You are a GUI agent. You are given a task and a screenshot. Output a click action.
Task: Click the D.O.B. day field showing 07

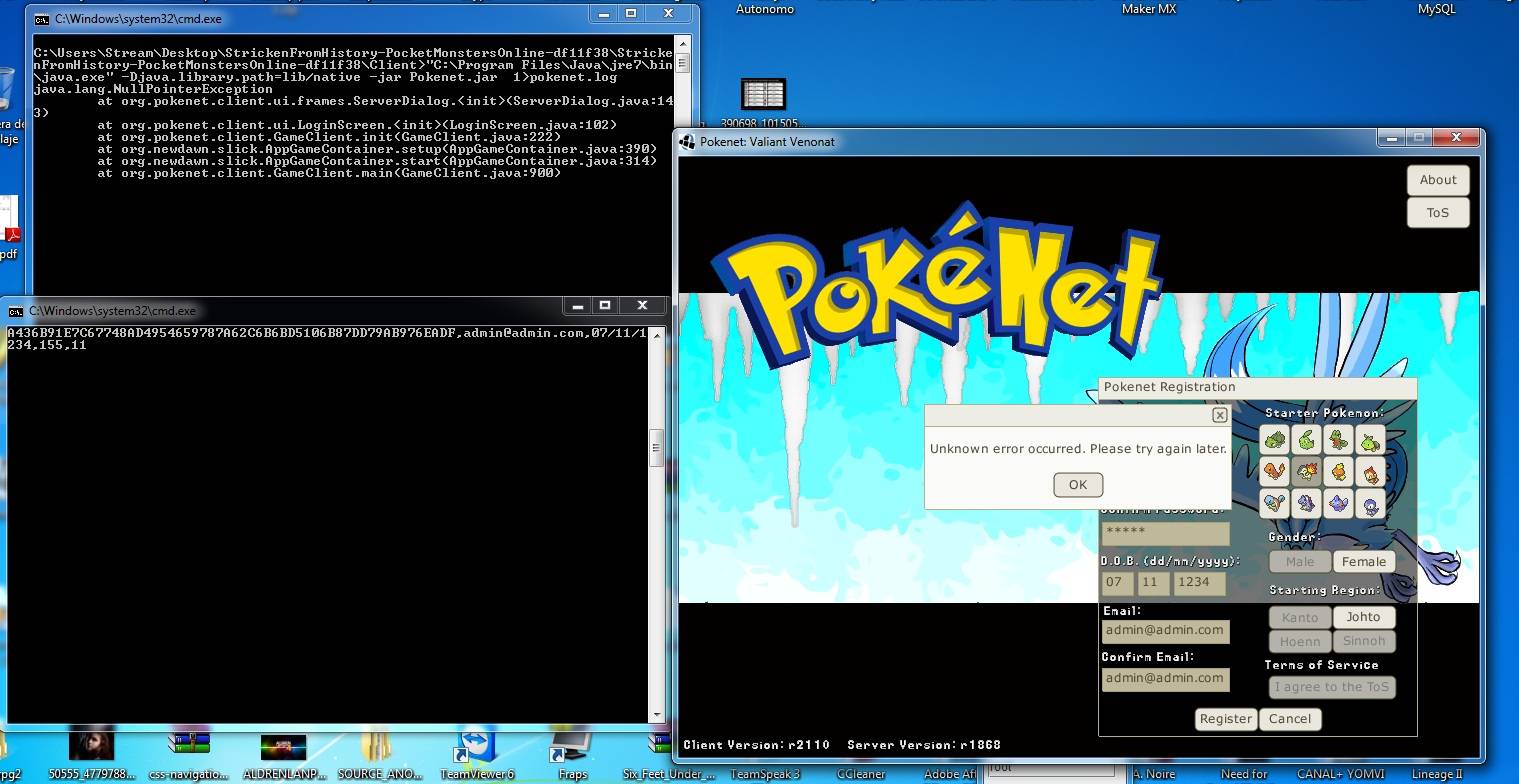pos(1118,582)
